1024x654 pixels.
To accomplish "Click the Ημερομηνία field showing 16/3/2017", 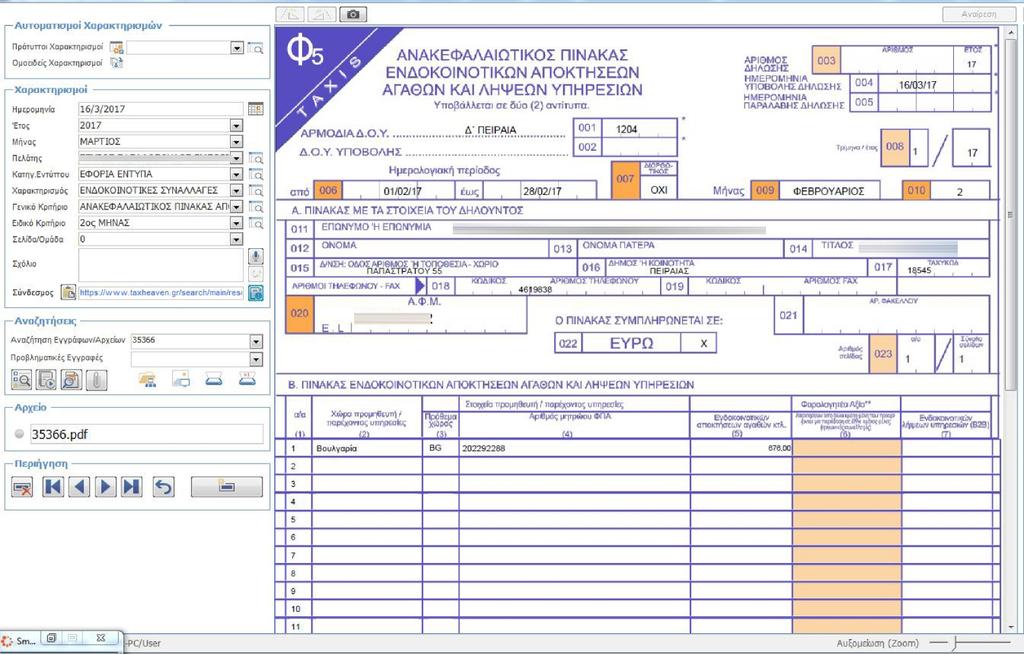I will [x=161, y=109].
